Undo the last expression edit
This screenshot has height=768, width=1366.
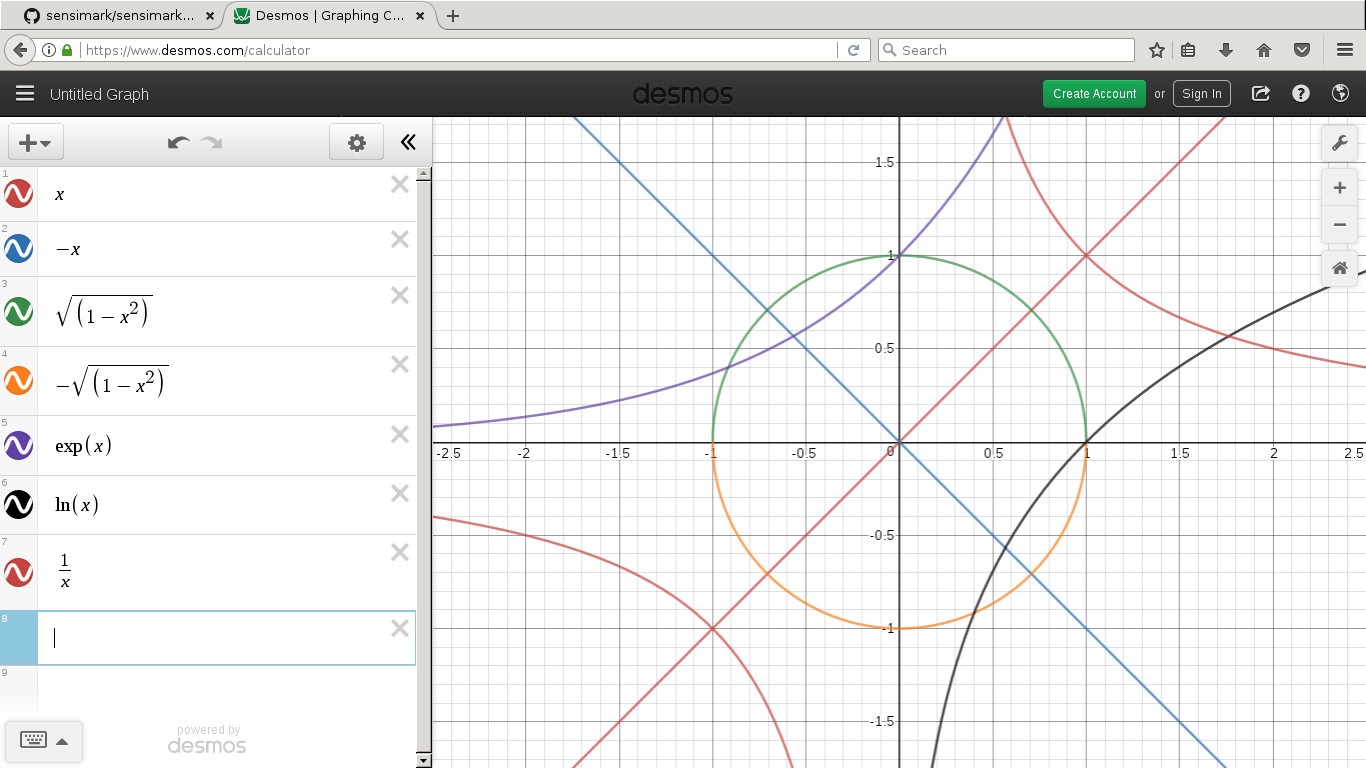coord(179,143)
